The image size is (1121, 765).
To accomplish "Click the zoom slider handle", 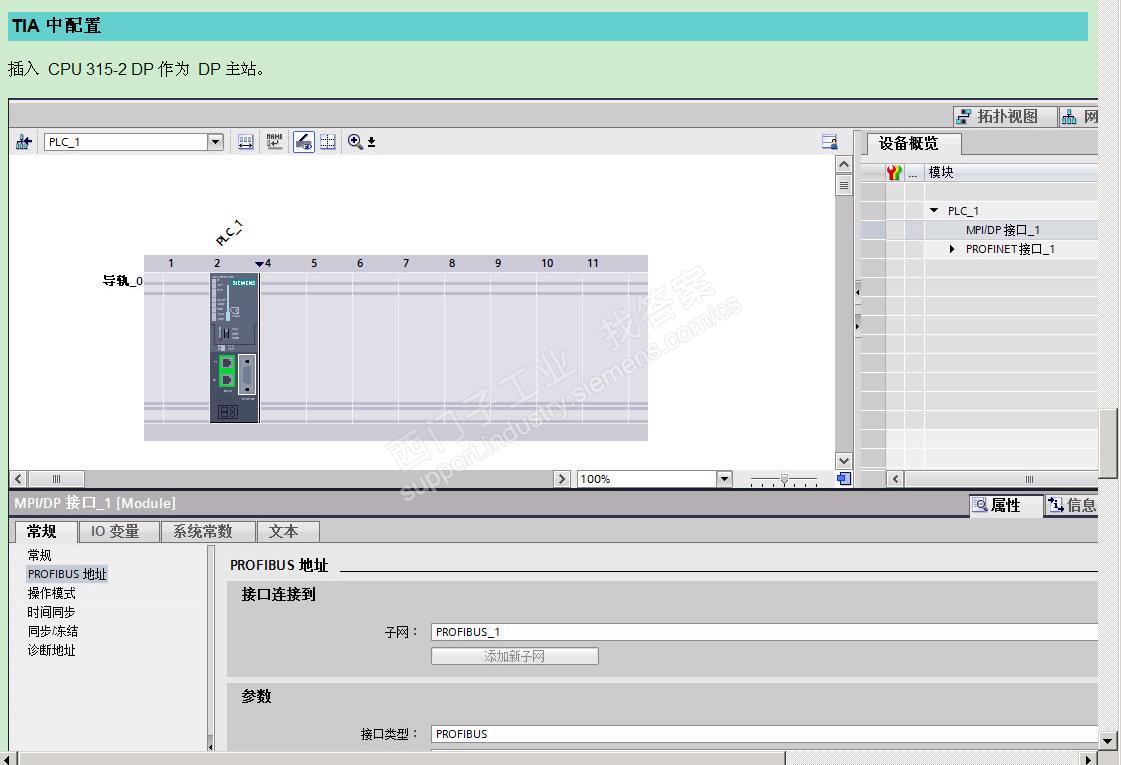I will pos(784,479).
